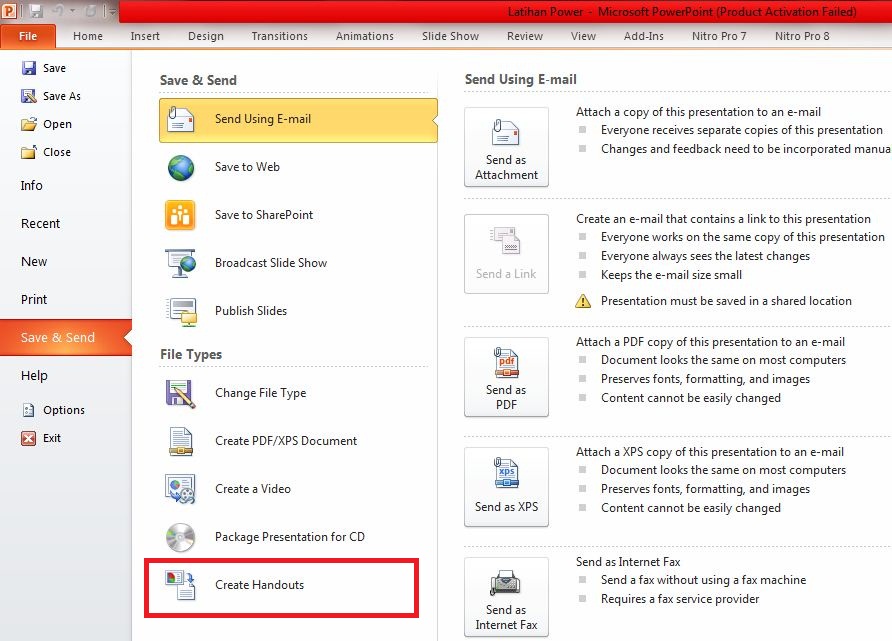Click the Save to Web globe icon

[x=181, y=168]
